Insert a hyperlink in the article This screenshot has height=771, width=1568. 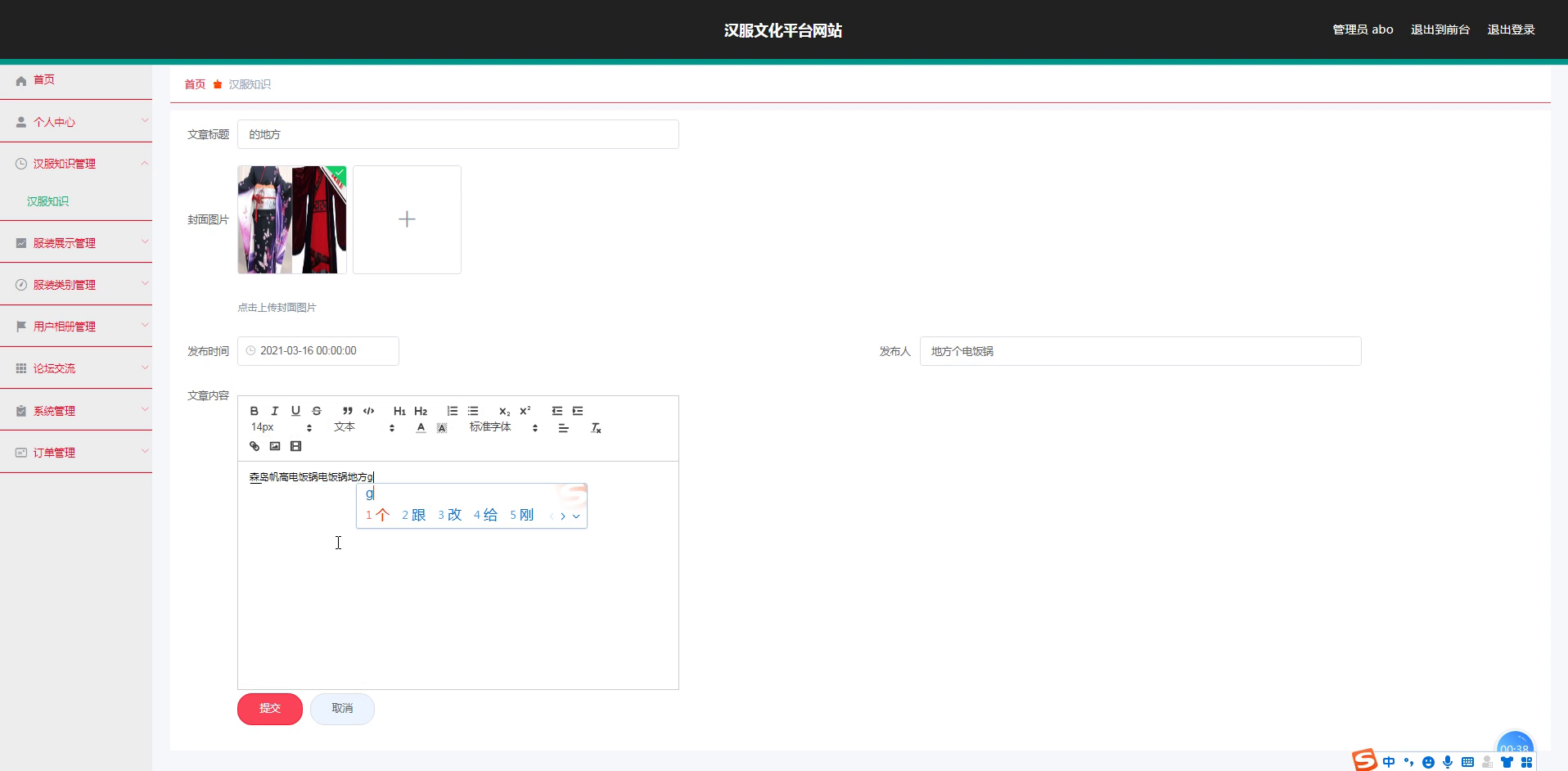point(255,446)
